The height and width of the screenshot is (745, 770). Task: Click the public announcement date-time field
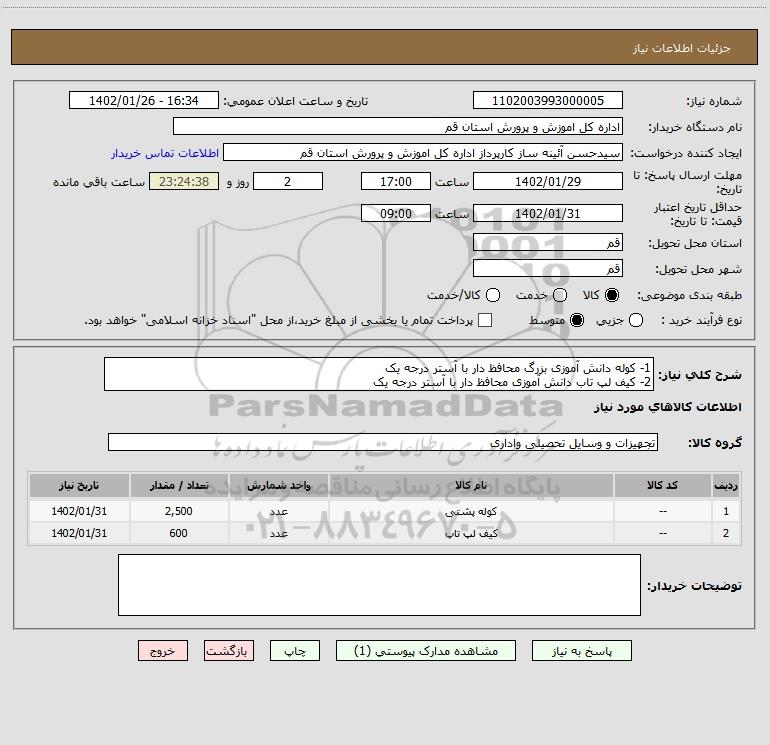[x=144, y=100]
